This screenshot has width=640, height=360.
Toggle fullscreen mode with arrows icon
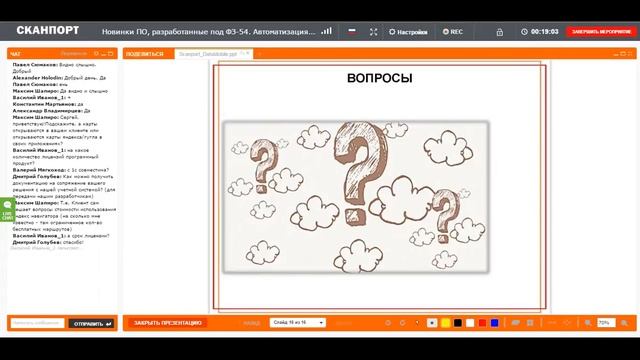coord(373,31)
